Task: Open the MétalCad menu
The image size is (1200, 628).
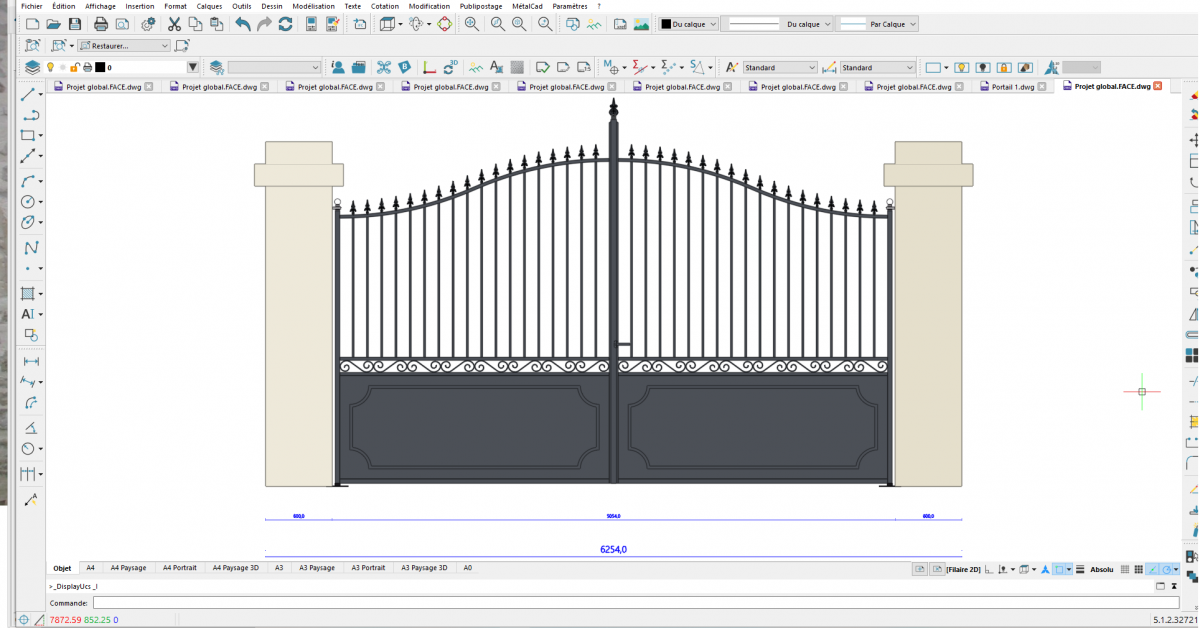Action: click(527, 6)
